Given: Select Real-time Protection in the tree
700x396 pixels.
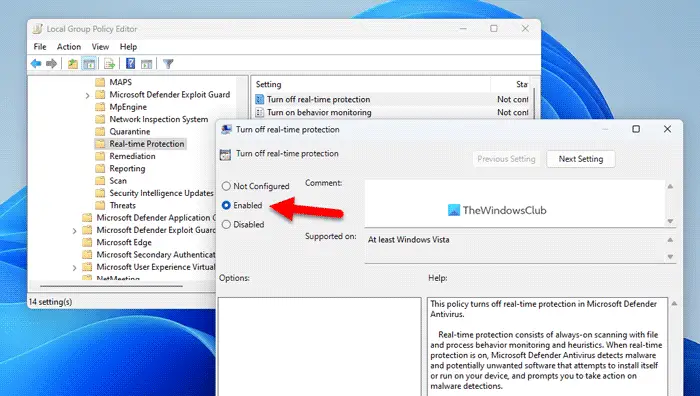Looking at the screenshot, I should coord(146,144).
